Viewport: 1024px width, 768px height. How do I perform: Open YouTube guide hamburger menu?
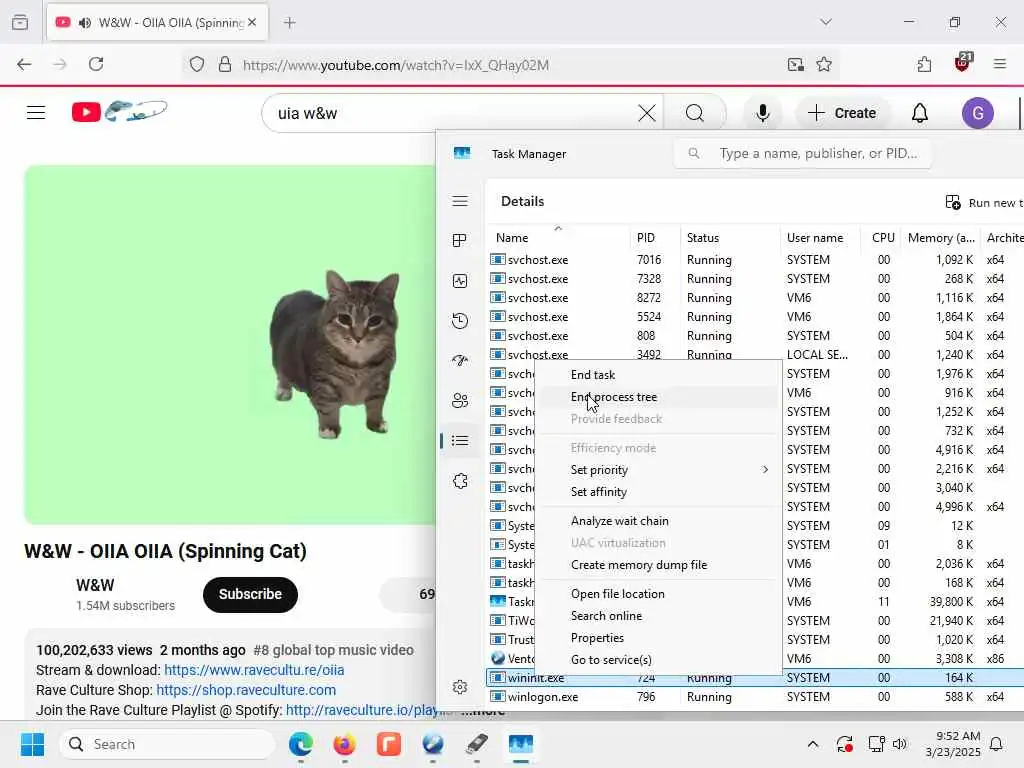(36, 113)
